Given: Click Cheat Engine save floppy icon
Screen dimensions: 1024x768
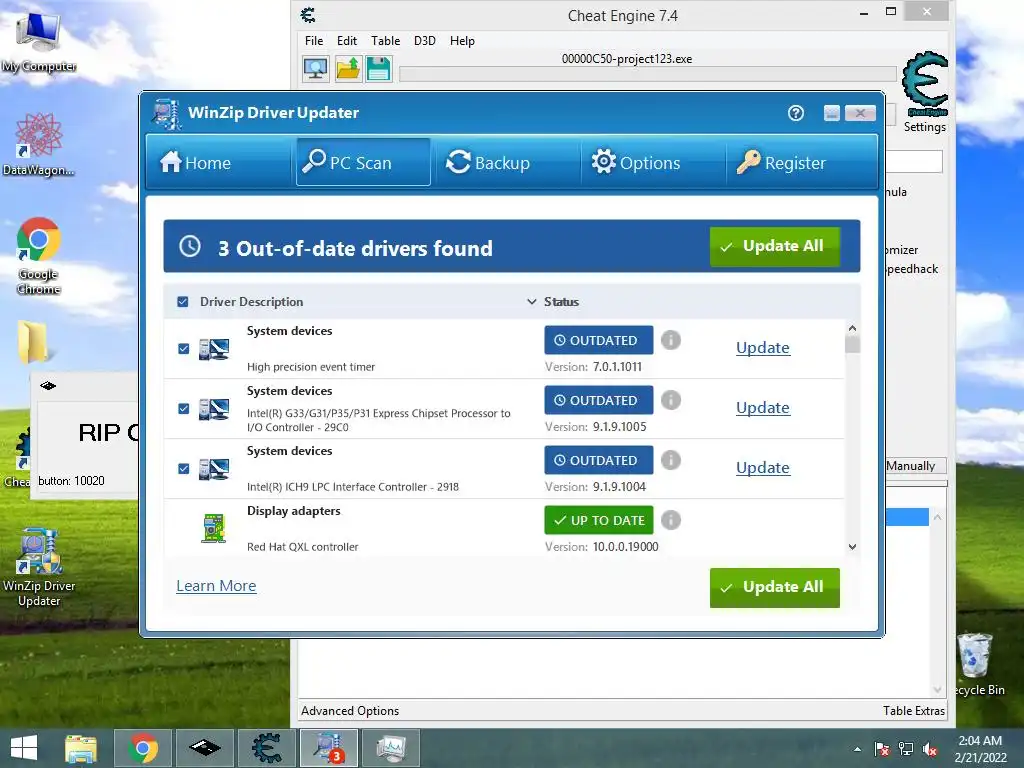Looking at the screenshot, I should 378,69.
